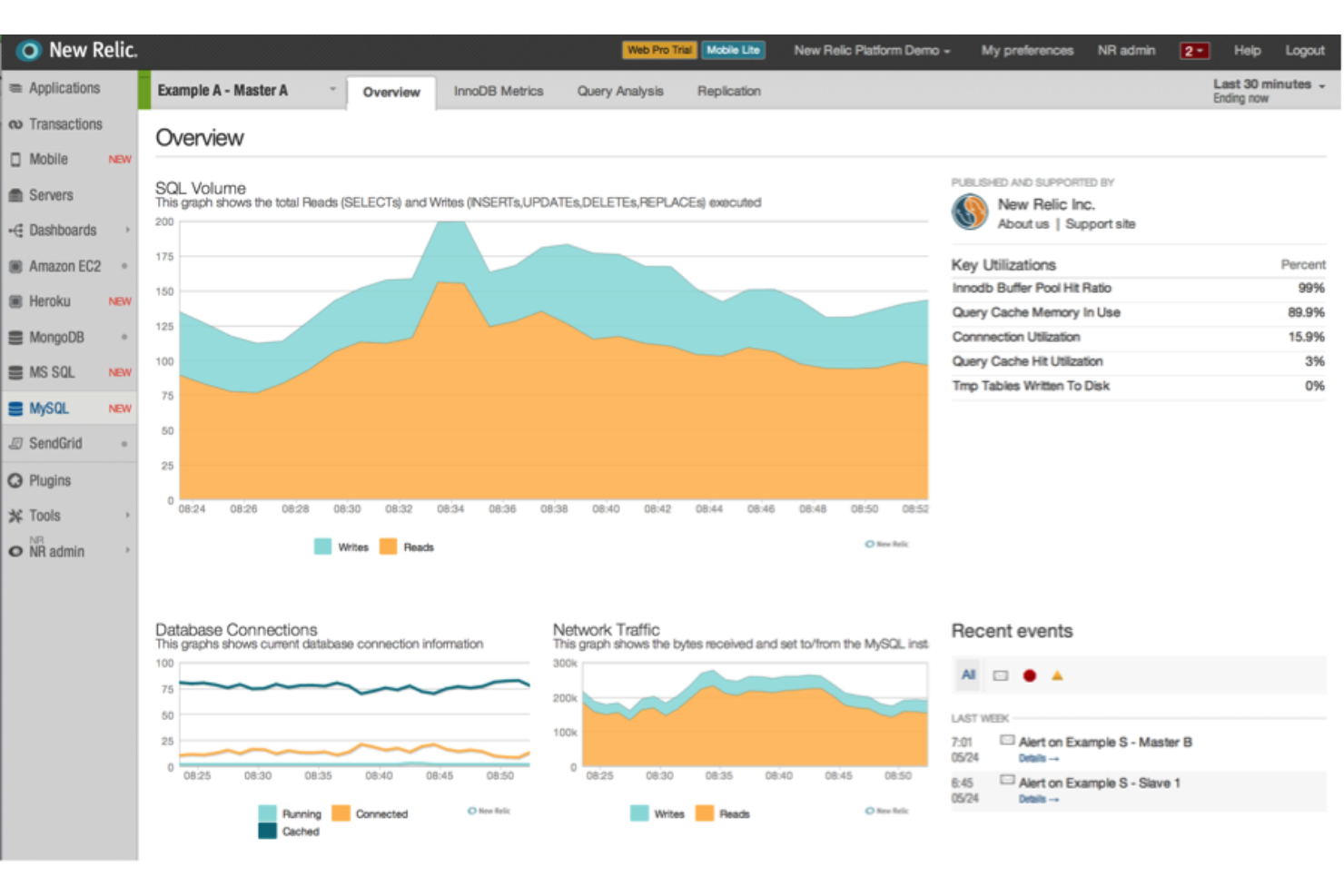The width and height of the screenshot is (1344, 896).
Task: Select the Transactions sidebar icon
Action: click(15, 124)
